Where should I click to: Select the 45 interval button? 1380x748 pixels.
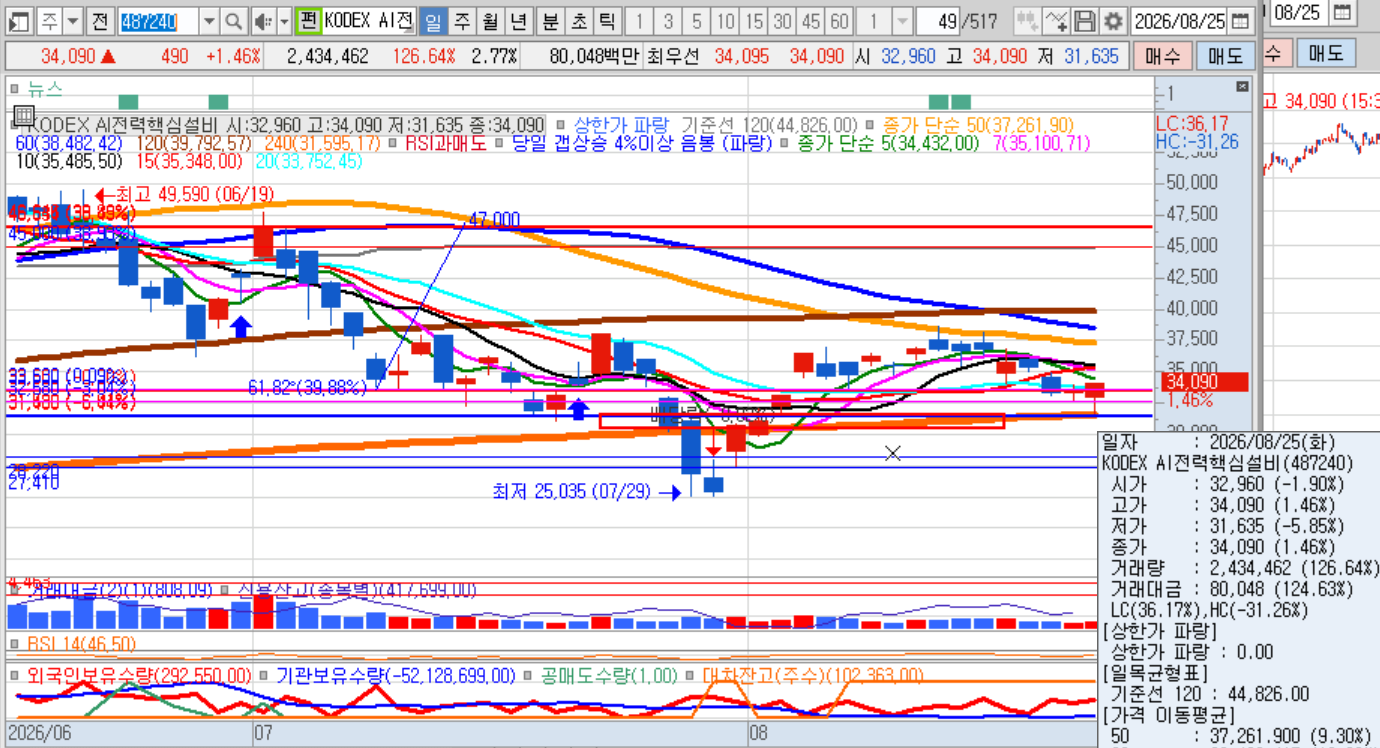tap(811, 21)
